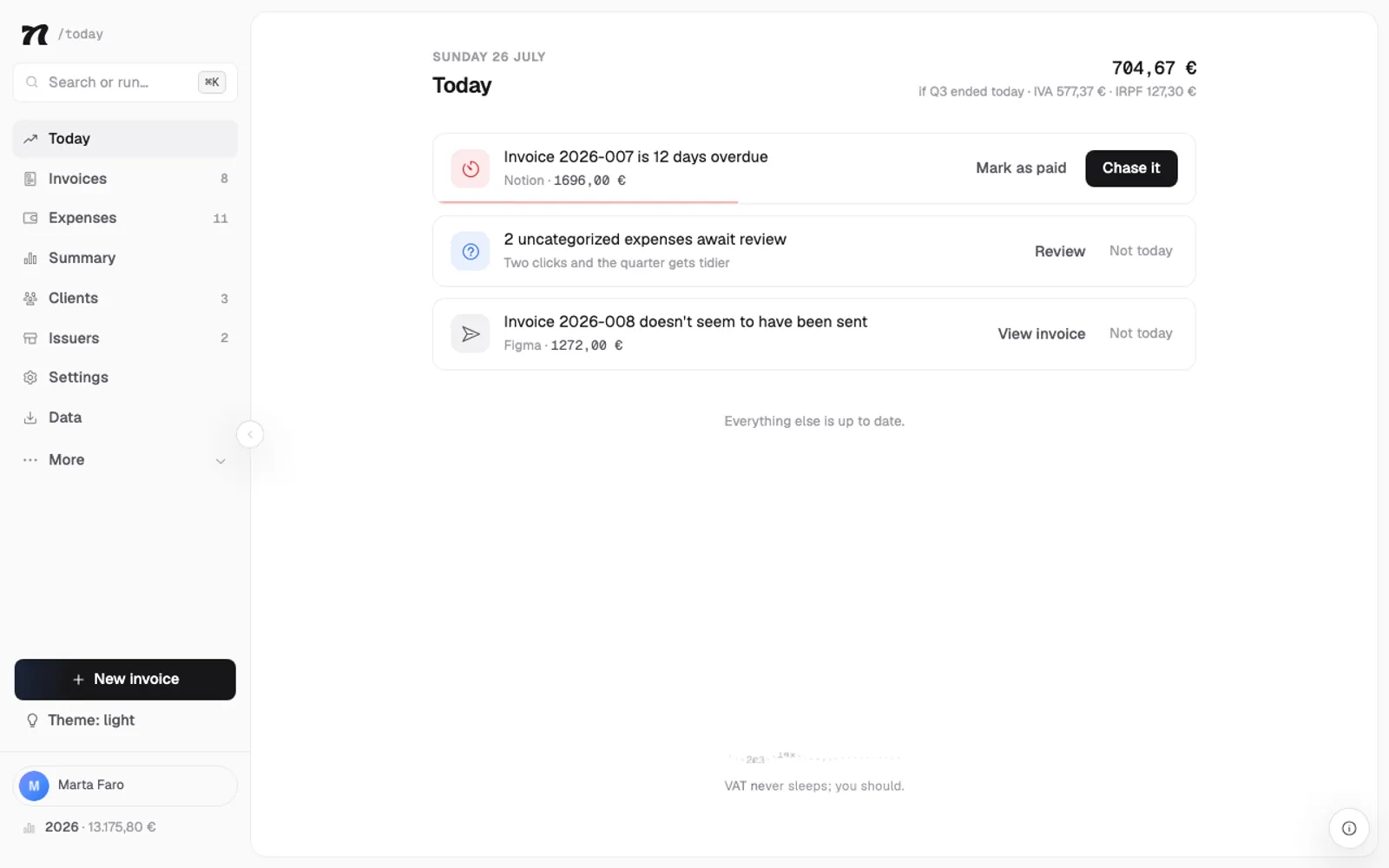Click the Data download icon
This screenshot has height=868, width=1389.
tap(30, 418)
